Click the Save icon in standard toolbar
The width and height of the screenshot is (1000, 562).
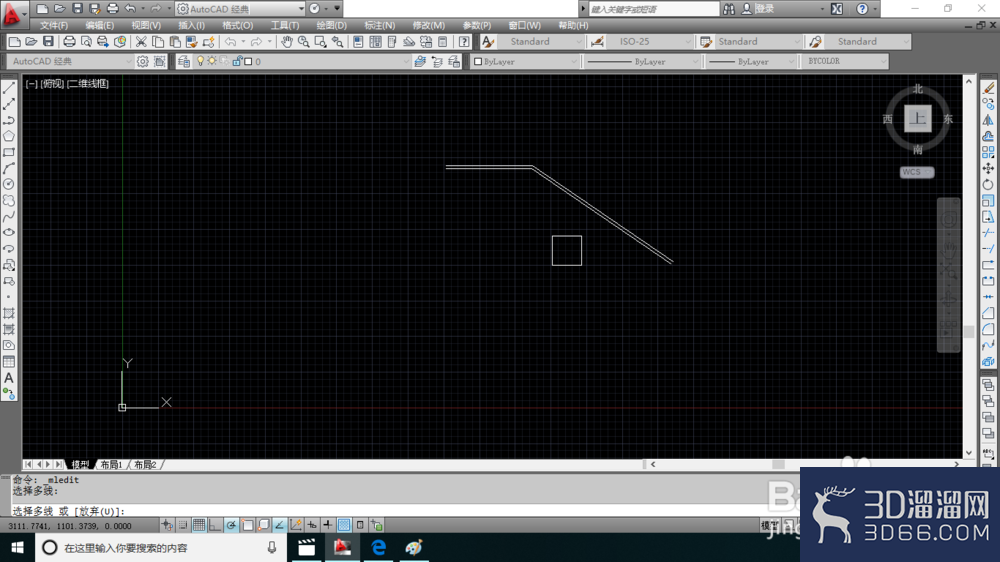(x=48, y=42)
